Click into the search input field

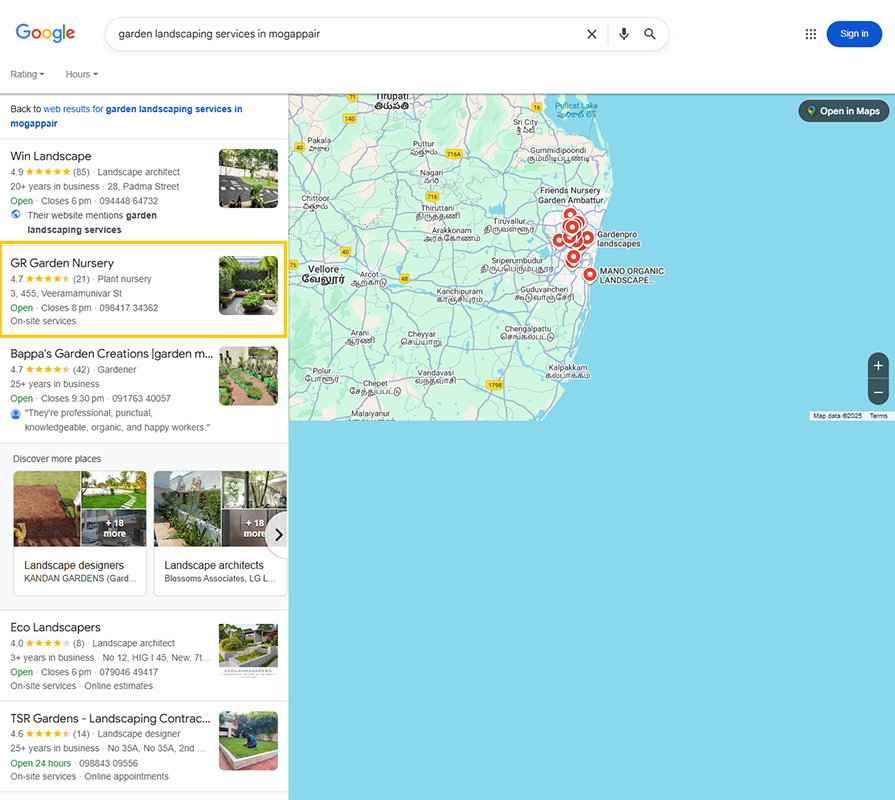340,34
